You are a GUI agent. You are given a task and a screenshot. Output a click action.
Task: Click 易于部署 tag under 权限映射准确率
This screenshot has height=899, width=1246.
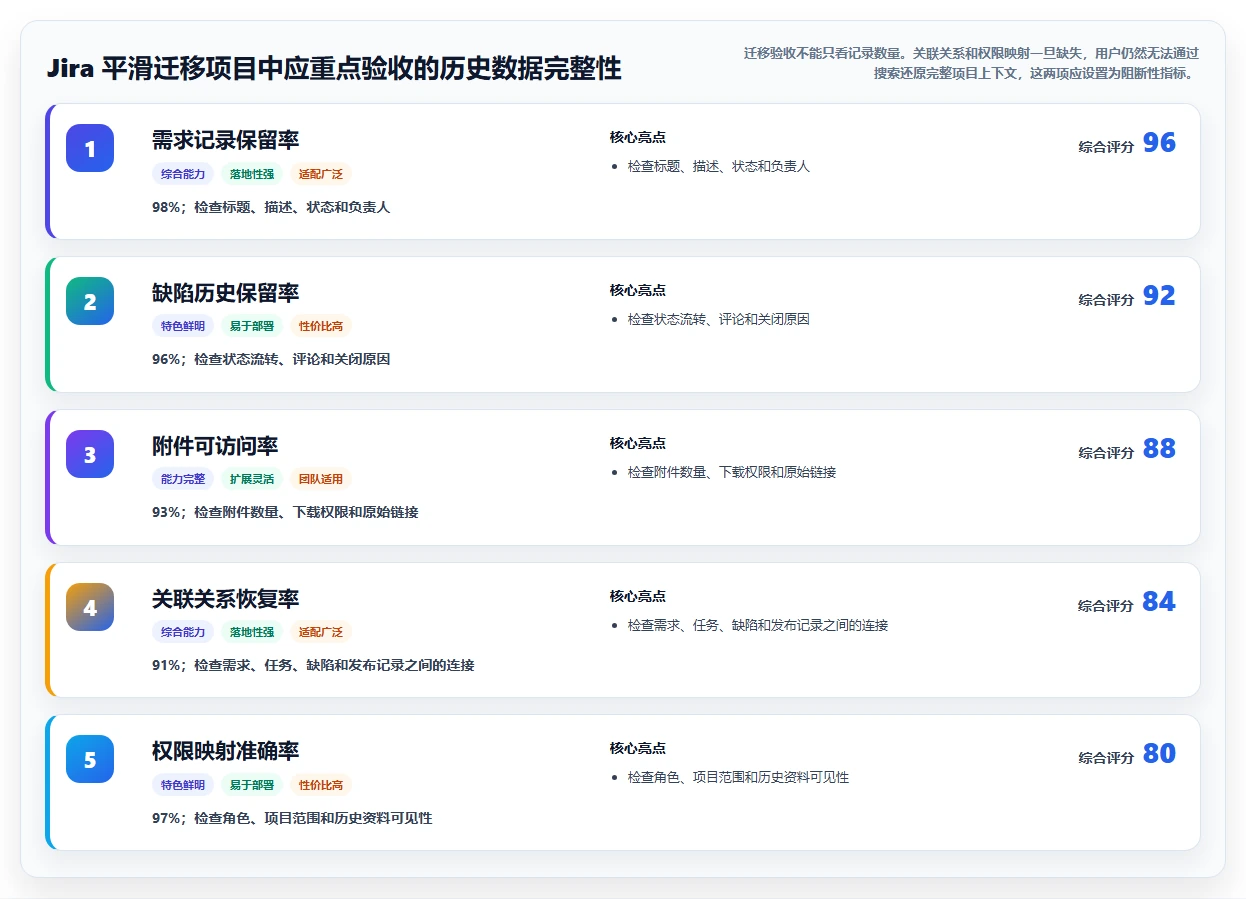(x=252, y=785)
